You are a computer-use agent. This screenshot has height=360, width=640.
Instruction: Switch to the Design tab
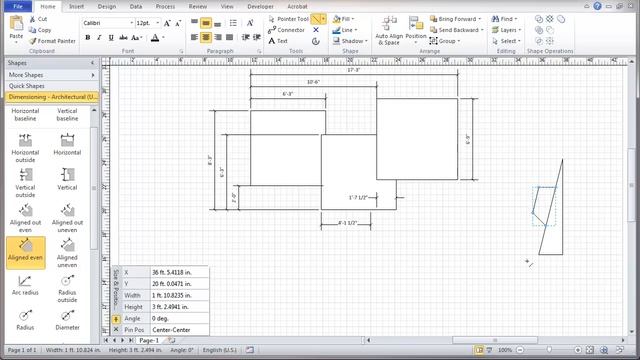pyautogui.click(x=107, y=7)
